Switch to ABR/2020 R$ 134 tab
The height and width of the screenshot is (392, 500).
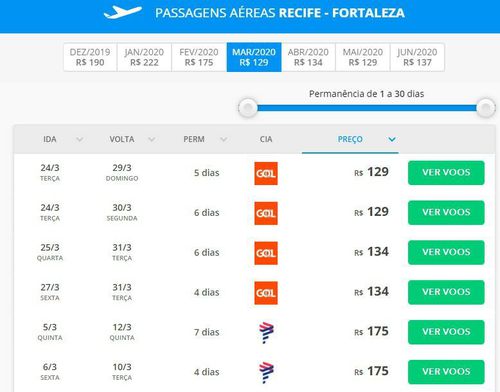[x=308, y=57]
